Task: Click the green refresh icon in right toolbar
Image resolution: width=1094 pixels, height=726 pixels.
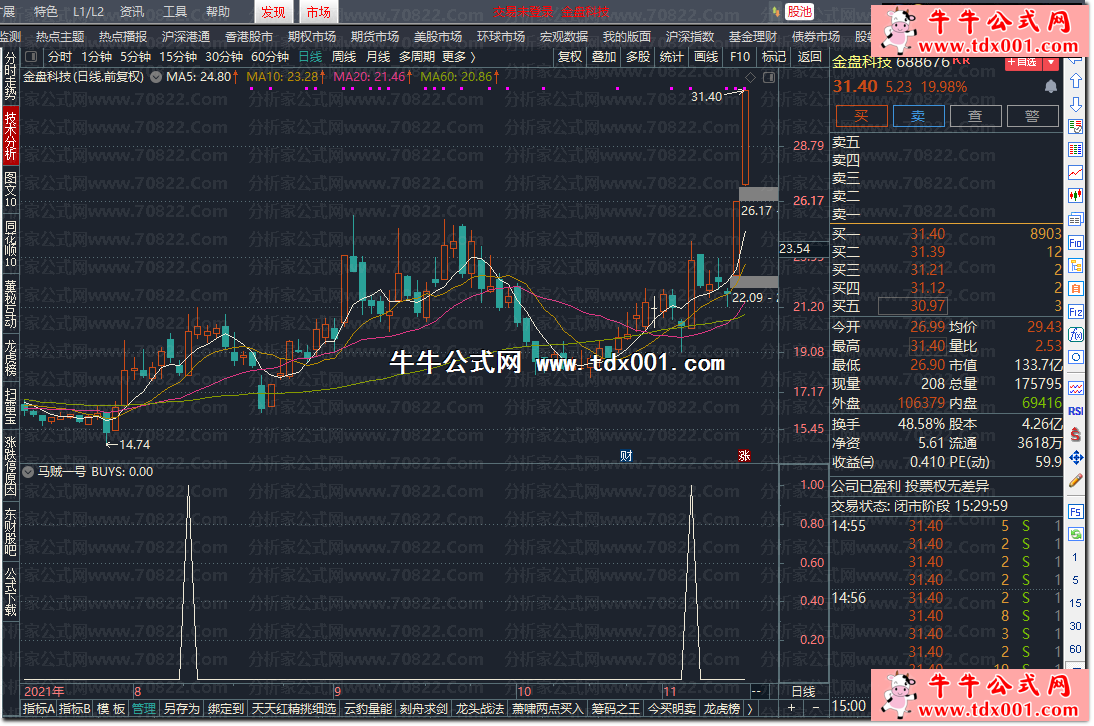Action: tap(1076, 534)
